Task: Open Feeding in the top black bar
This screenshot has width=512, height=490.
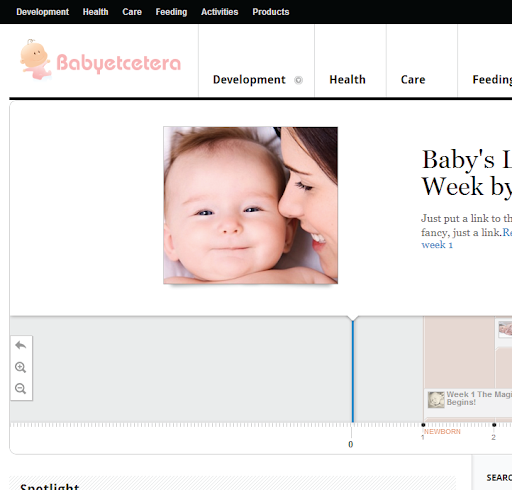Action: 171,12
